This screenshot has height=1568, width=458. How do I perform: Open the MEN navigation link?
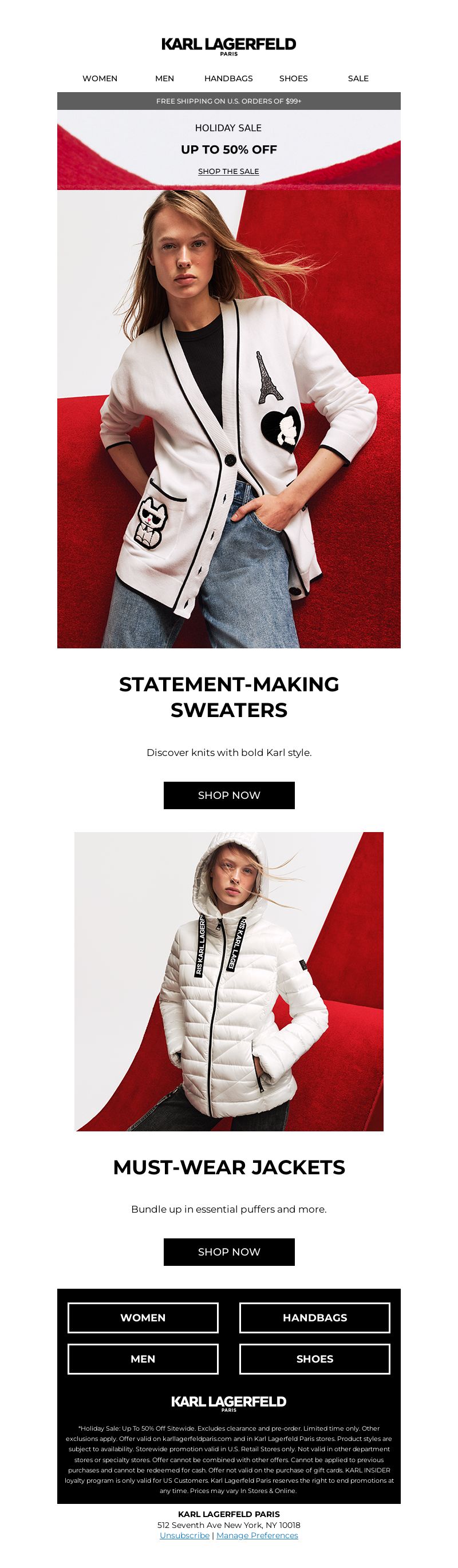coord(164,78)
